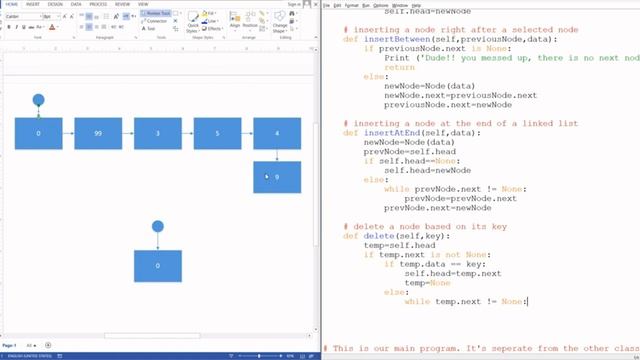Expand the Font group dialog launcher
Screen dimensions: 640x360
tap(74, 38)
